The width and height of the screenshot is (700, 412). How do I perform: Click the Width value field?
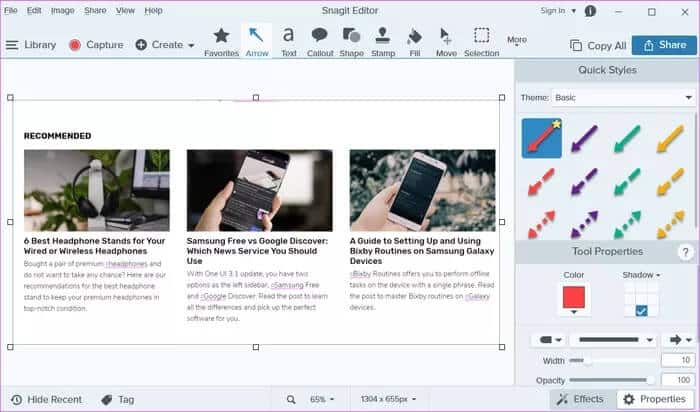[x=677, y=360]
